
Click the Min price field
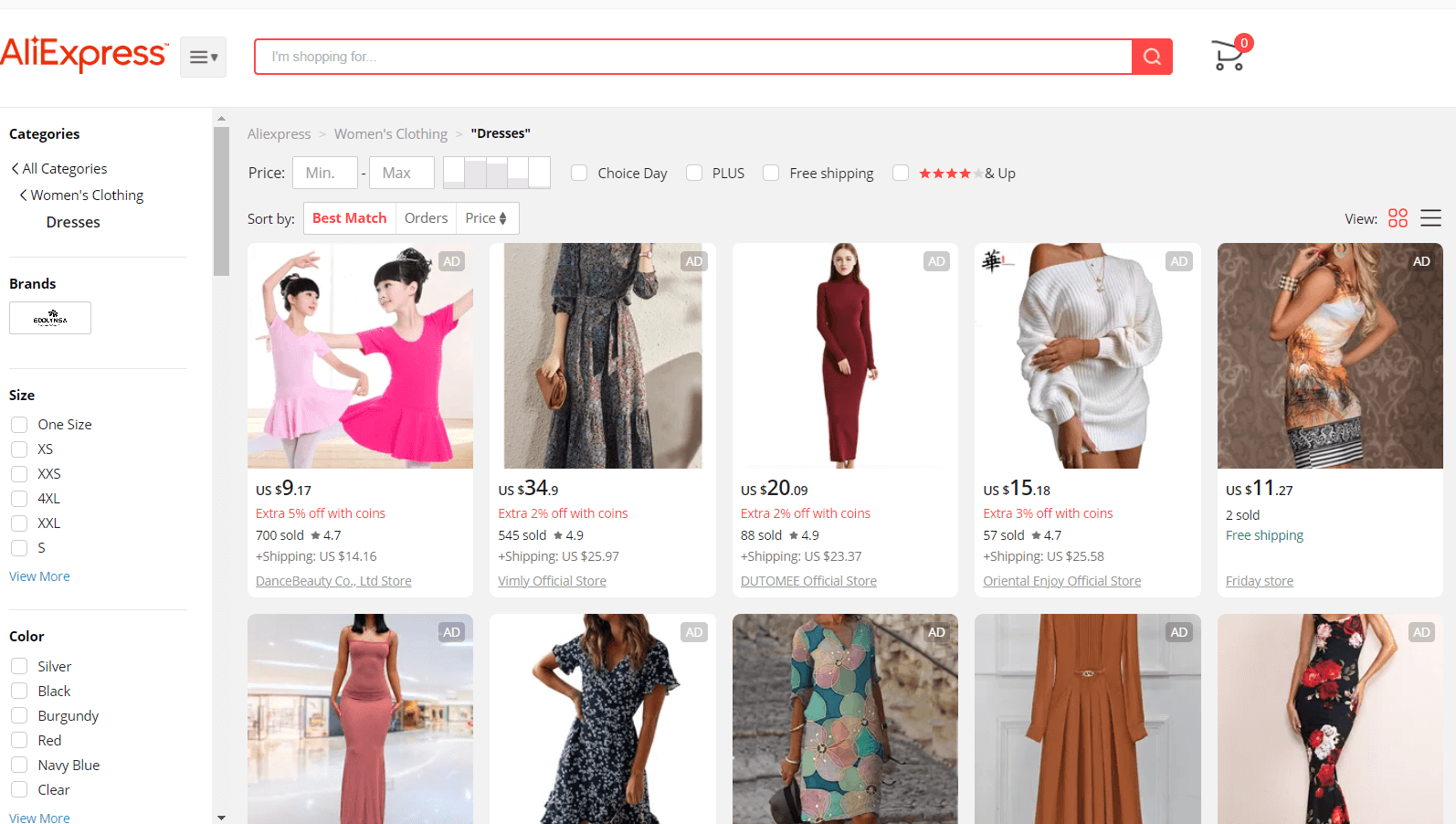click(325, 173)
